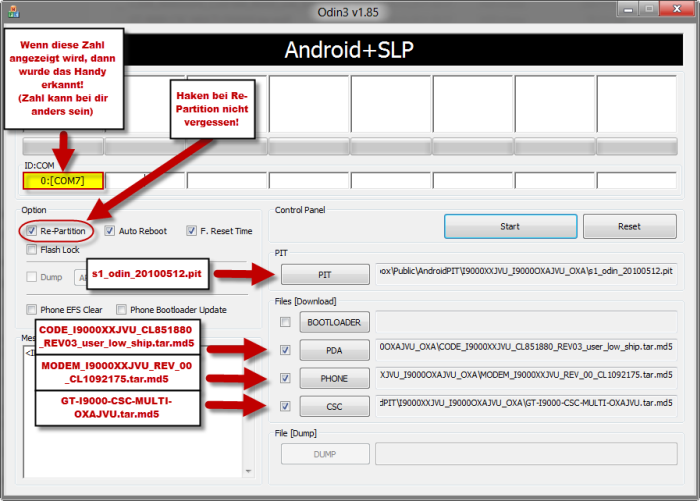Viewport: 700px width, 501px height.
Task: Minimize the Odin3 window
Action: click(x=628, y=10)
